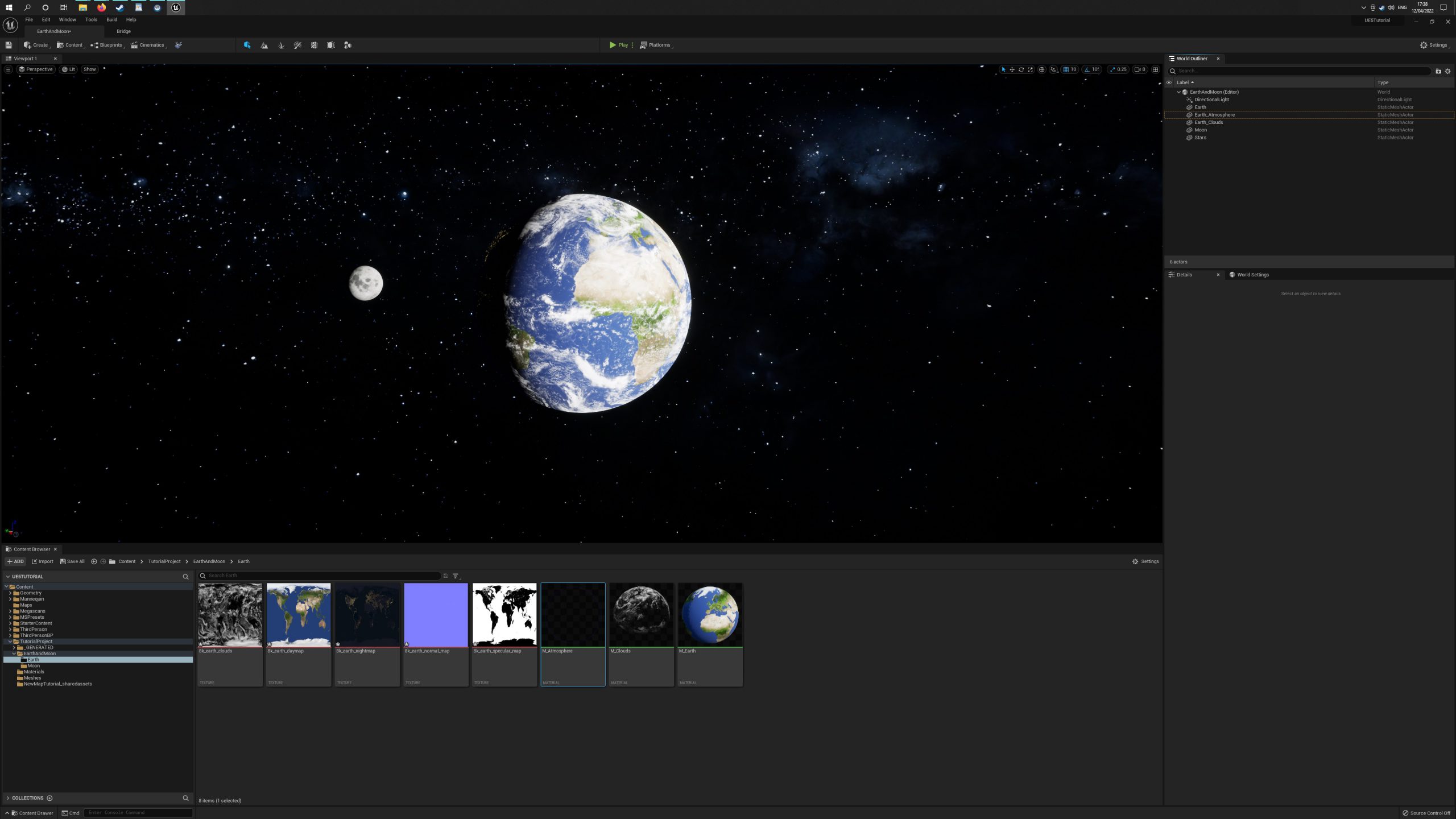This screenshot has width=1456, height=819.
Task: Open the rotation snap value 10° dropdown
Action: tap(1096, 69)
